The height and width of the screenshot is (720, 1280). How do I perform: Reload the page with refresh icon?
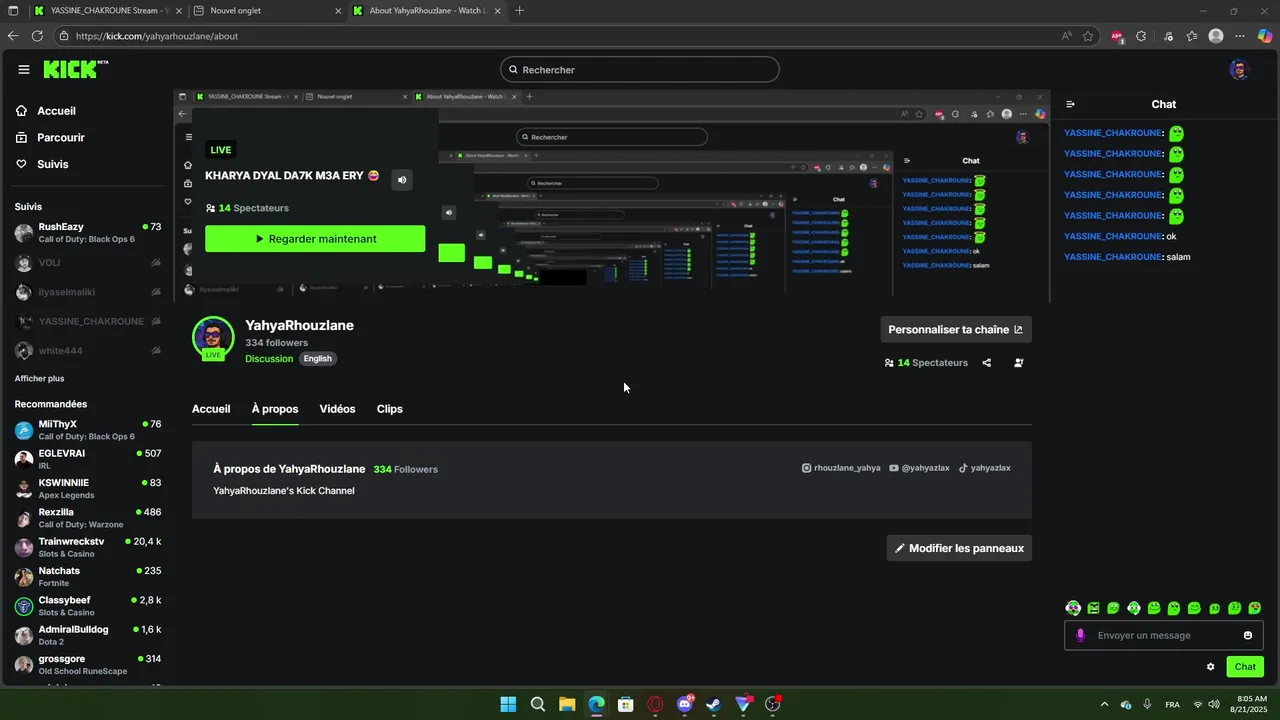[x=37, y=36]
